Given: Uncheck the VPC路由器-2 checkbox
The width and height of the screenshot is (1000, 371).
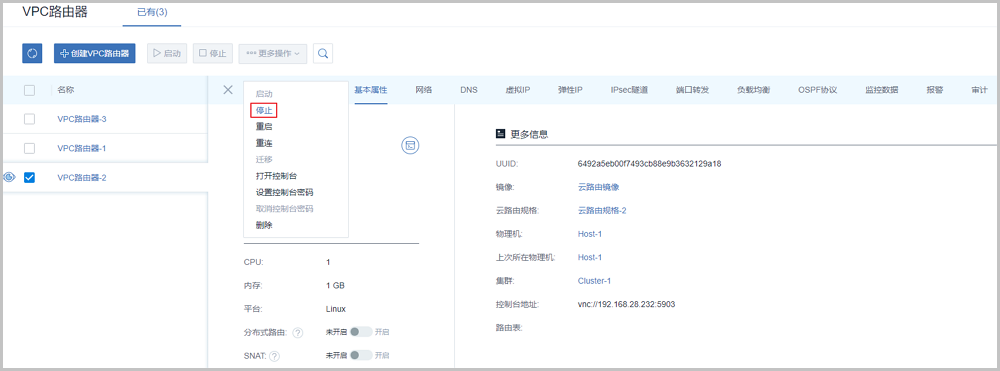Looking at the screenshot, I should 29,177.
